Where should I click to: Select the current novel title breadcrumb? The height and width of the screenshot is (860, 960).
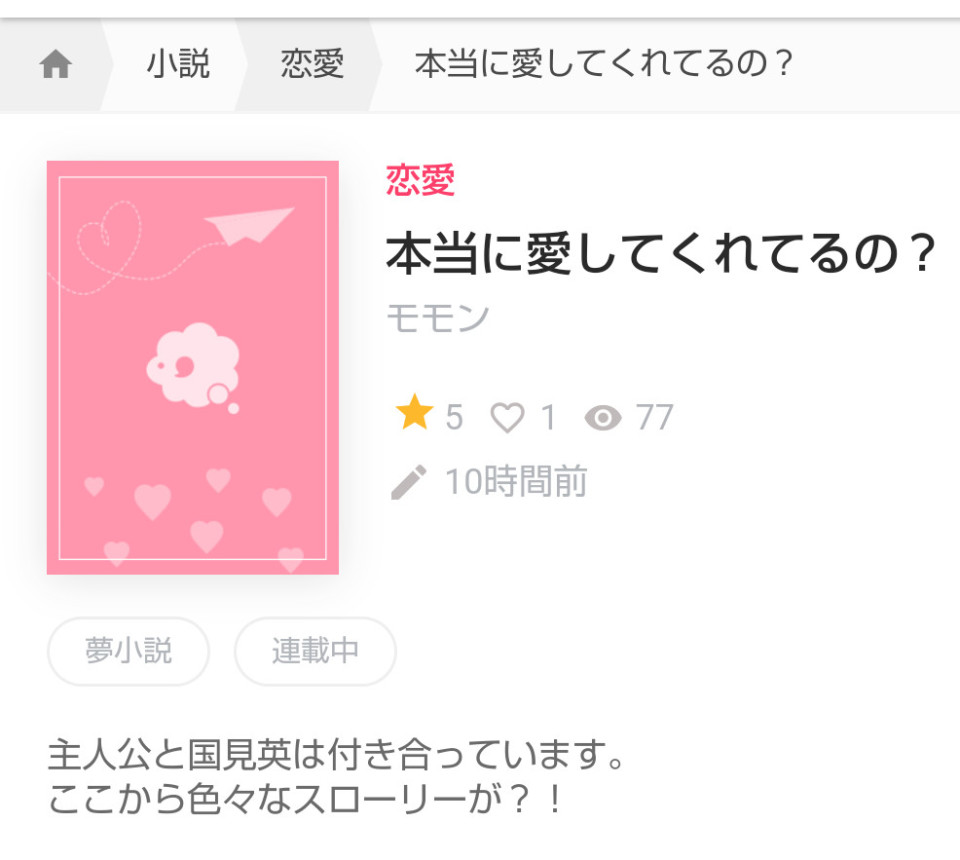(x=603, y=64)
